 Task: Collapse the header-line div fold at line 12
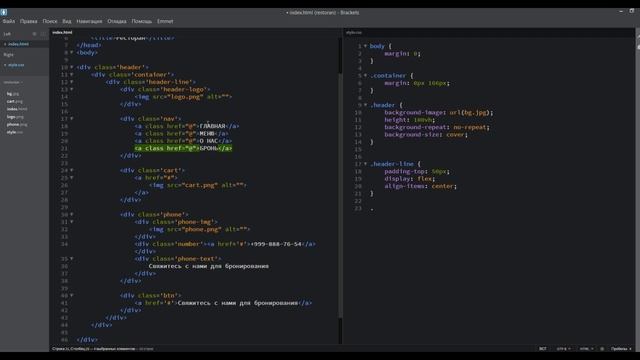[x=72, y=82]
